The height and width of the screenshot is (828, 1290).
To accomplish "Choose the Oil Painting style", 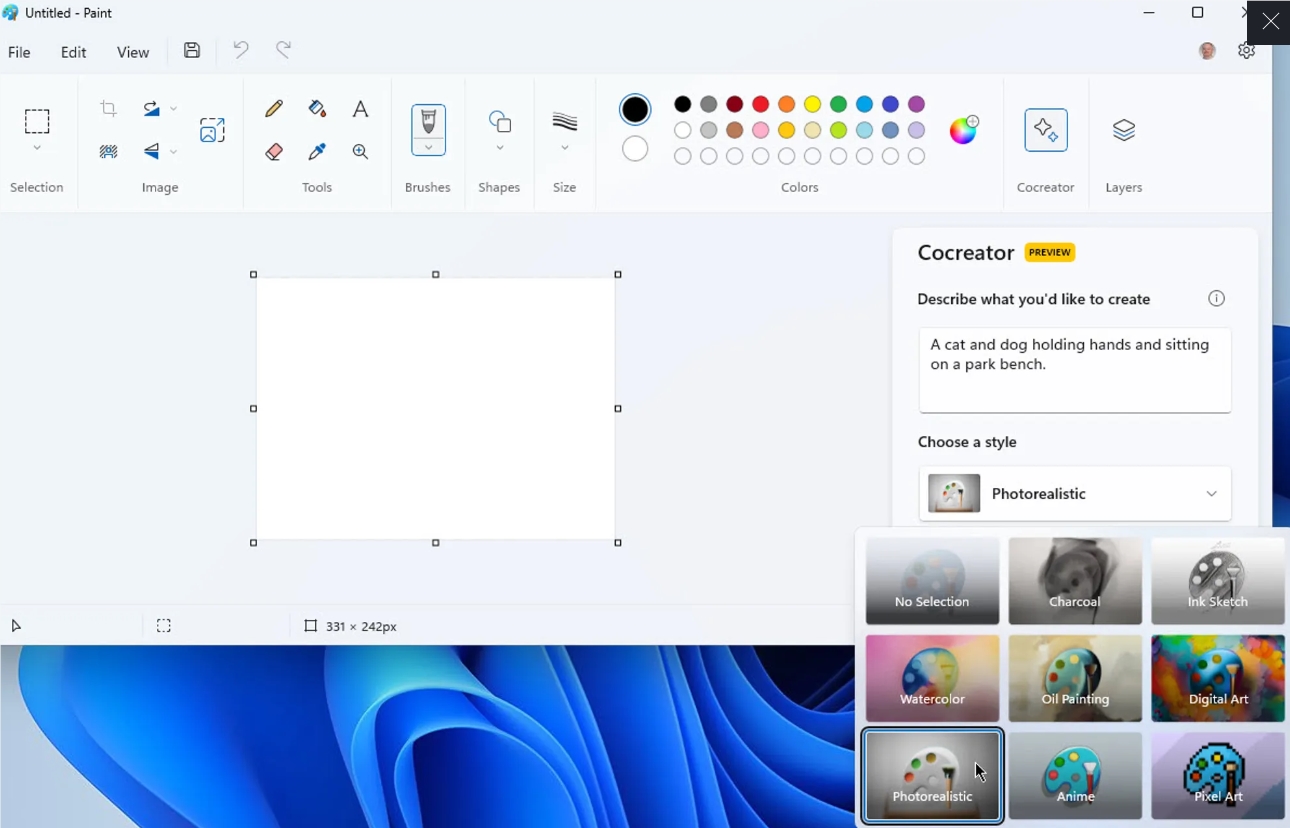I will (1075, 678).
